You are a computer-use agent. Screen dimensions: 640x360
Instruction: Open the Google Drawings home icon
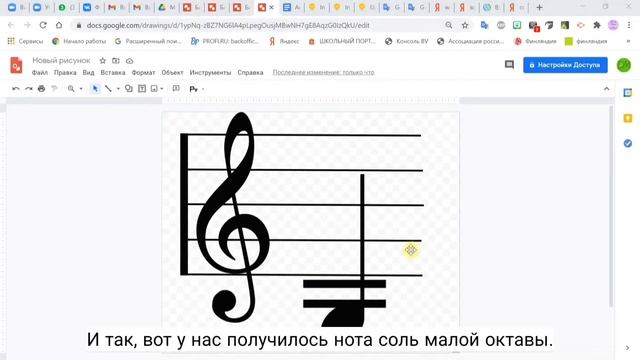16,65
